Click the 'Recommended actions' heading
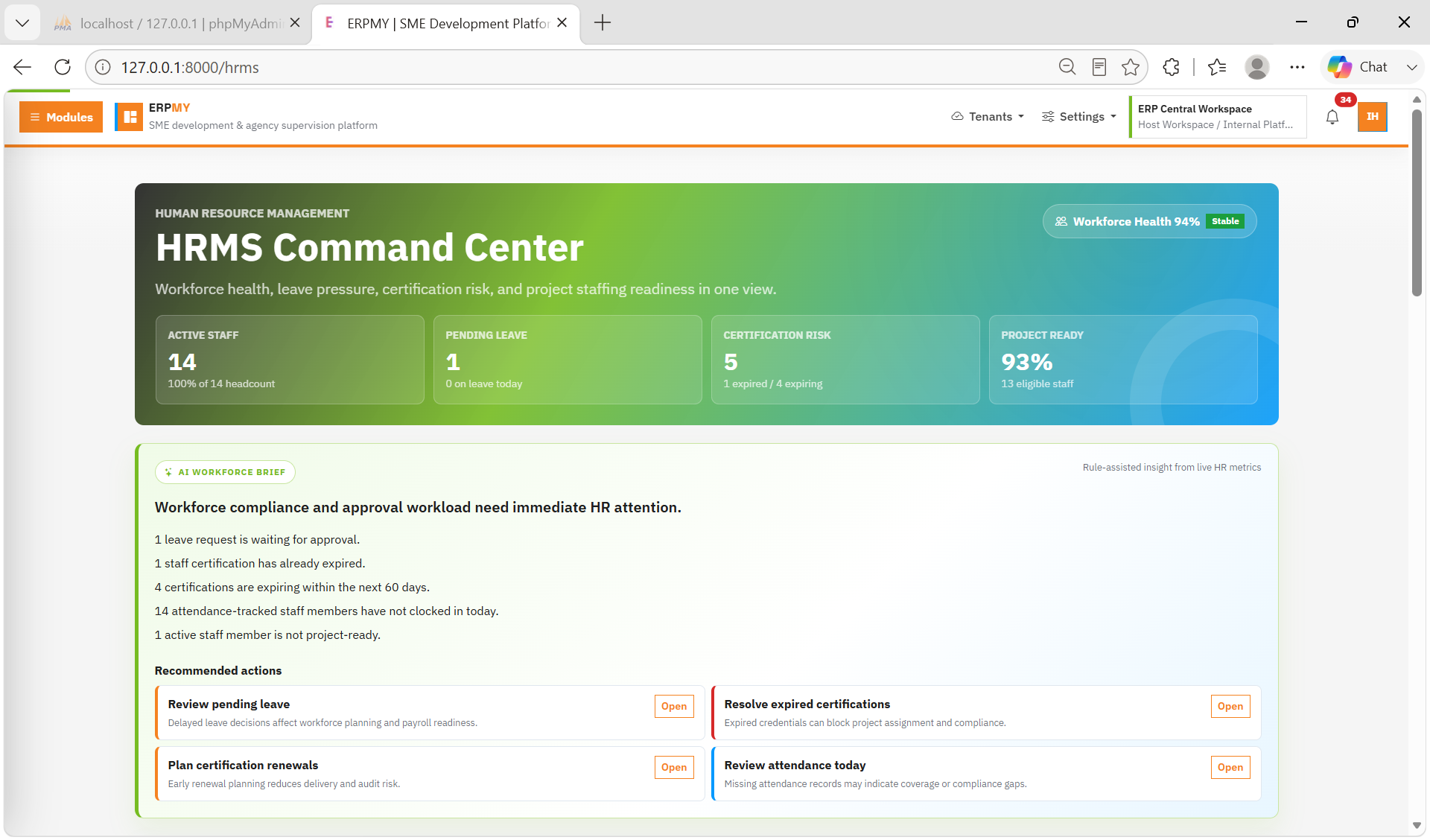 point(218,671)
